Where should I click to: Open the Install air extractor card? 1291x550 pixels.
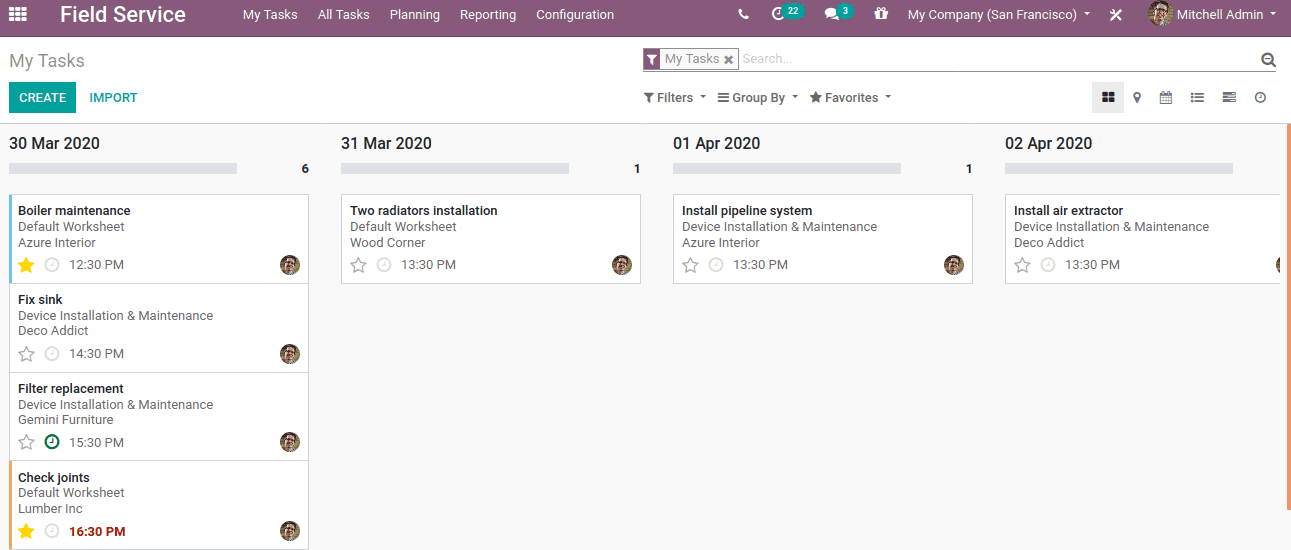pyautogui.click(x=1143, y=239)
